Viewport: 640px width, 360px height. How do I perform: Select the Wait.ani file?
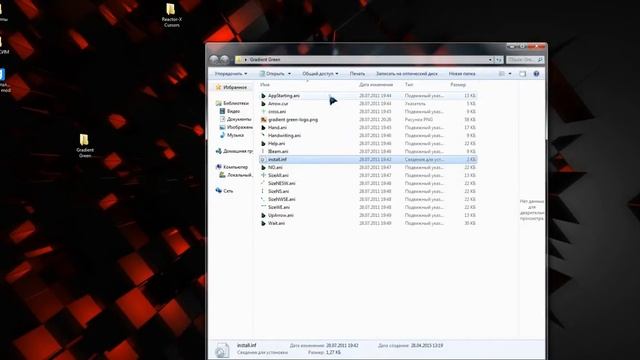pyautogui.click(x=368, y=223)
